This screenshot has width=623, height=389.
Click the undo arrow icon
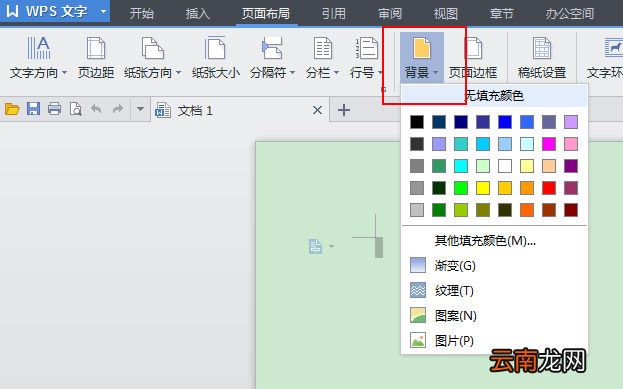[96, 108]
